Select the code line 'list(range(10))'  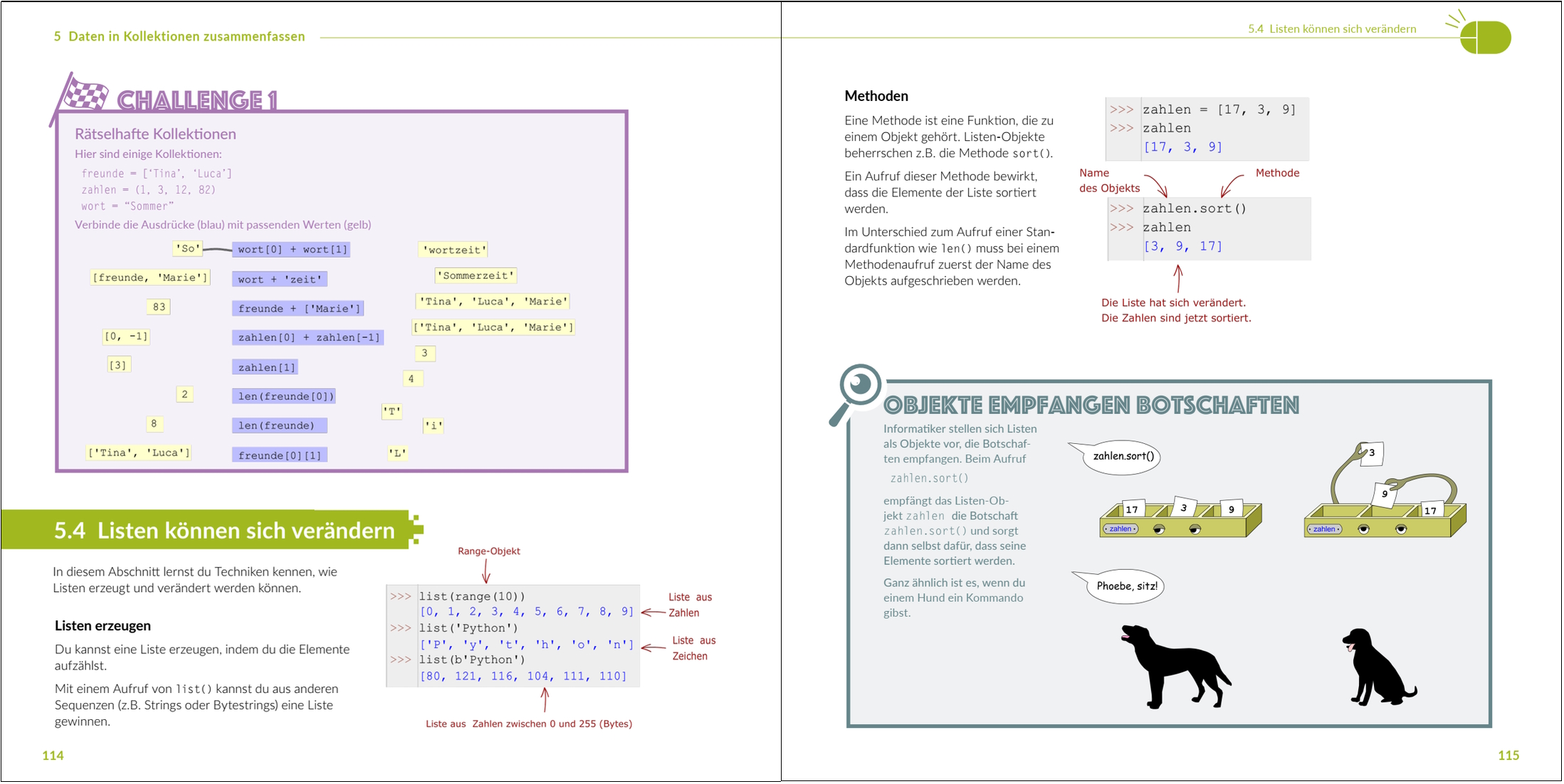pos(473,595)
